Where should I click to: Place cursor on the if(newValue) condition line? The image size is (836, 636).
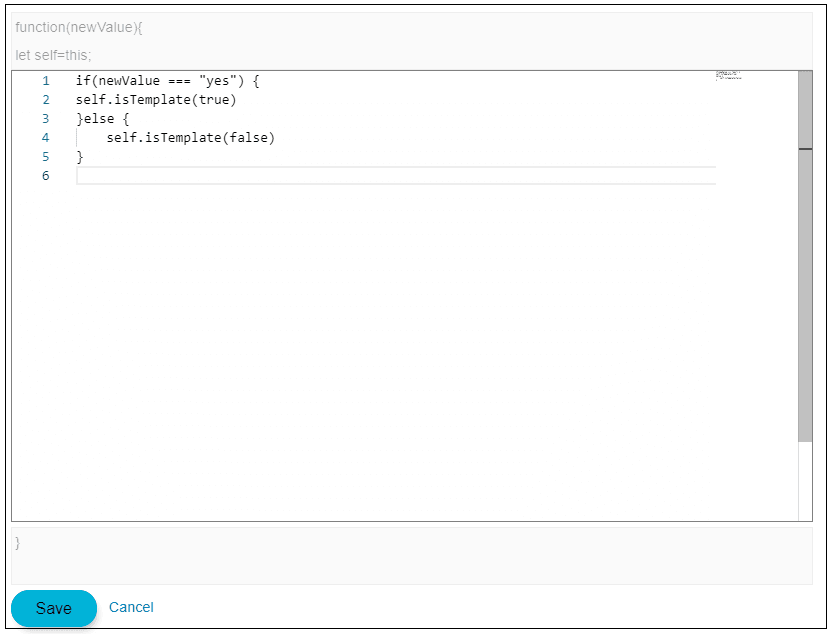160,80
